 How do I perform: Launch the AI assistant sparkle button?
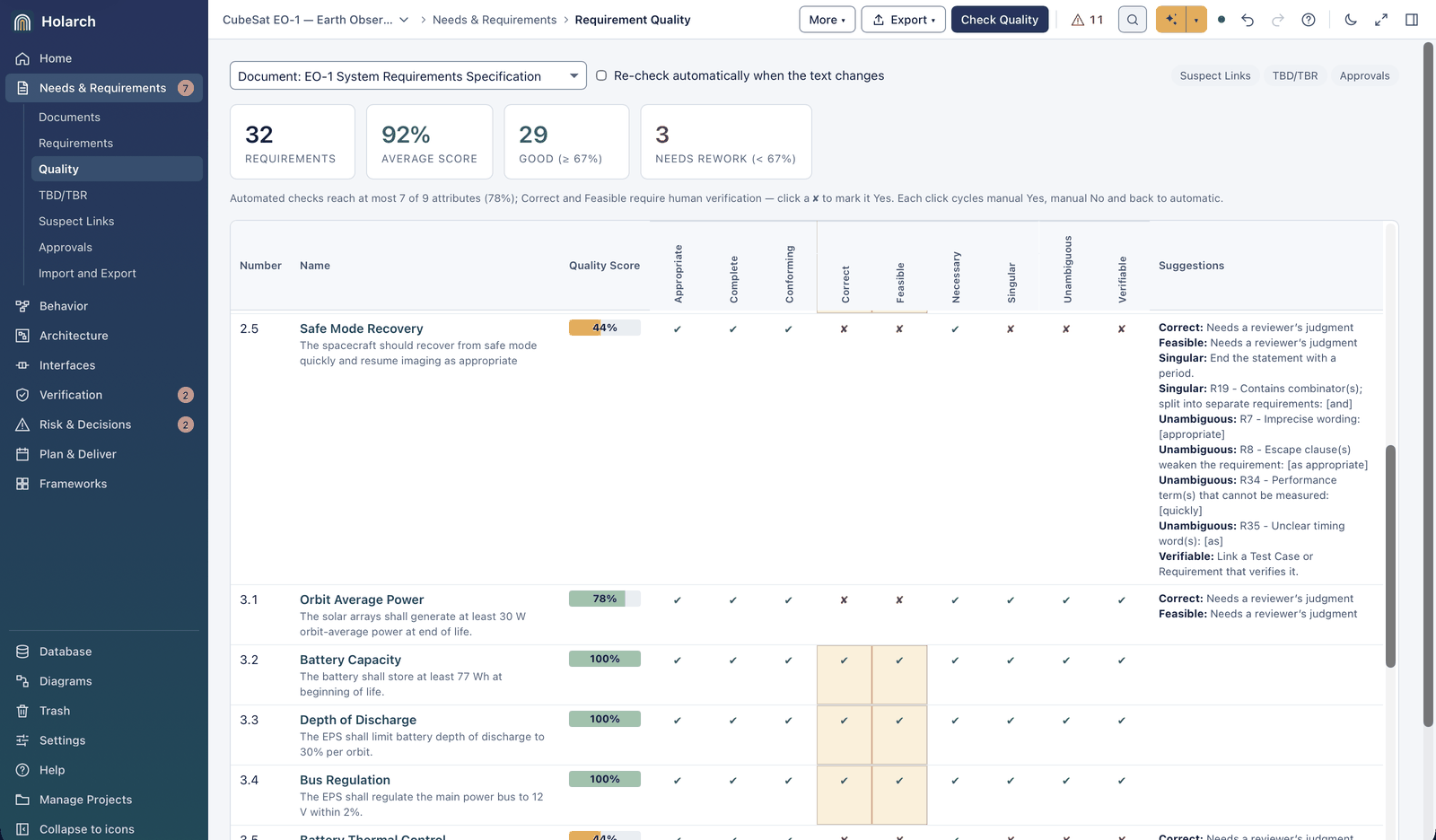1170,20
